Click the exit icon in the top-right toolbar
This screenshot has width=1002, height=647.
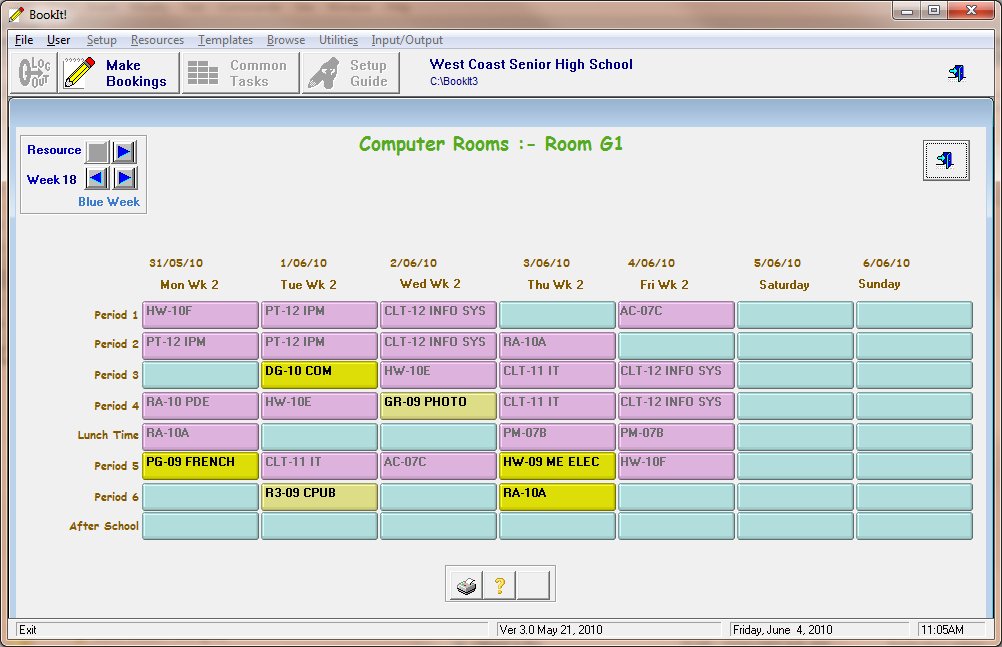[956, 73]
